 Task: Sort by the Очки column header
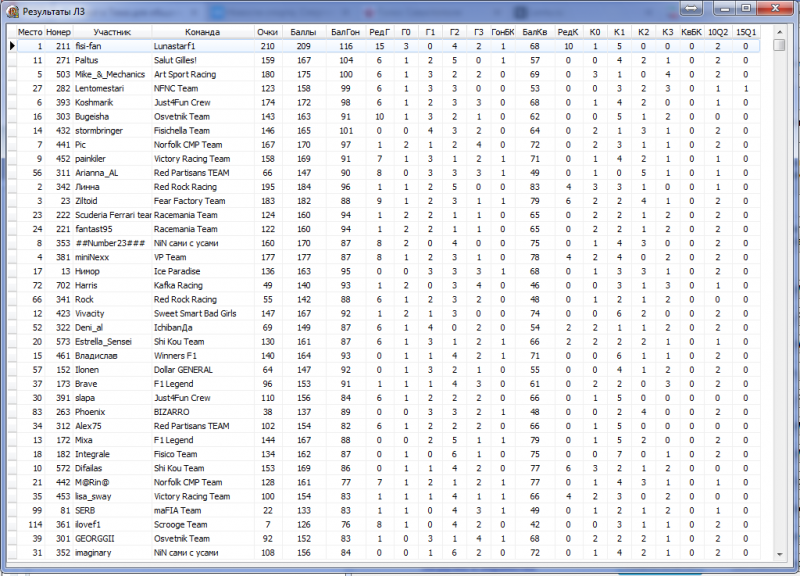point(266,32)
